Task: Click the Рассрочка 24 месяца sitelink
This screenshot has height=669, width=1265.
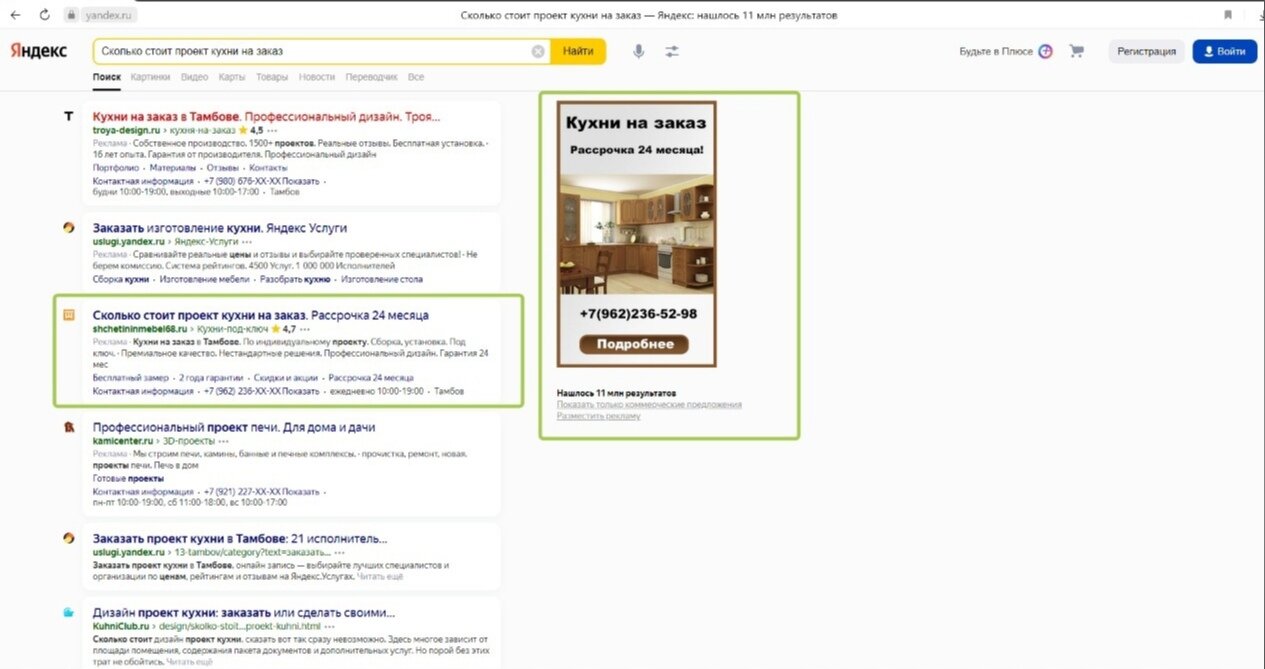Action: 371,378
